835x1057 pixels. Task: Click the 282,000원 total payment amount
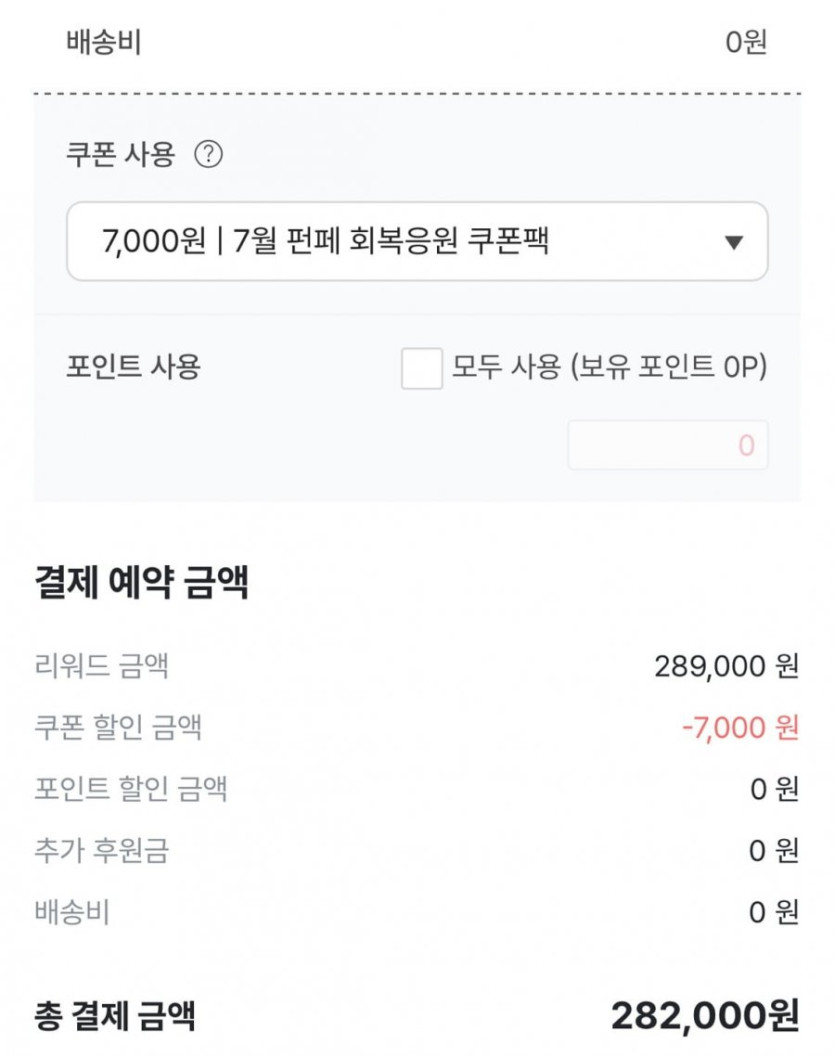click(705, 1016)
